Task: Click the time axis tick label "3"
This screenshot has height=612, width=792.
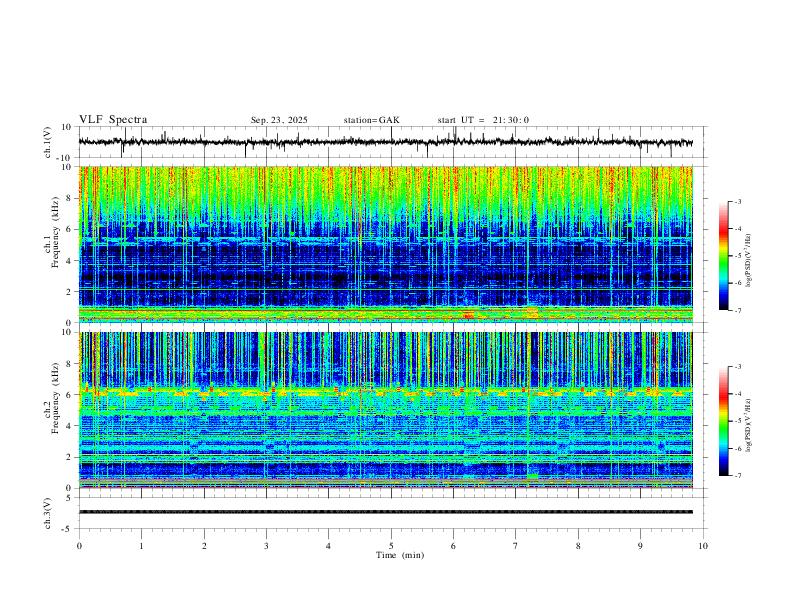Action: [266, 546]
